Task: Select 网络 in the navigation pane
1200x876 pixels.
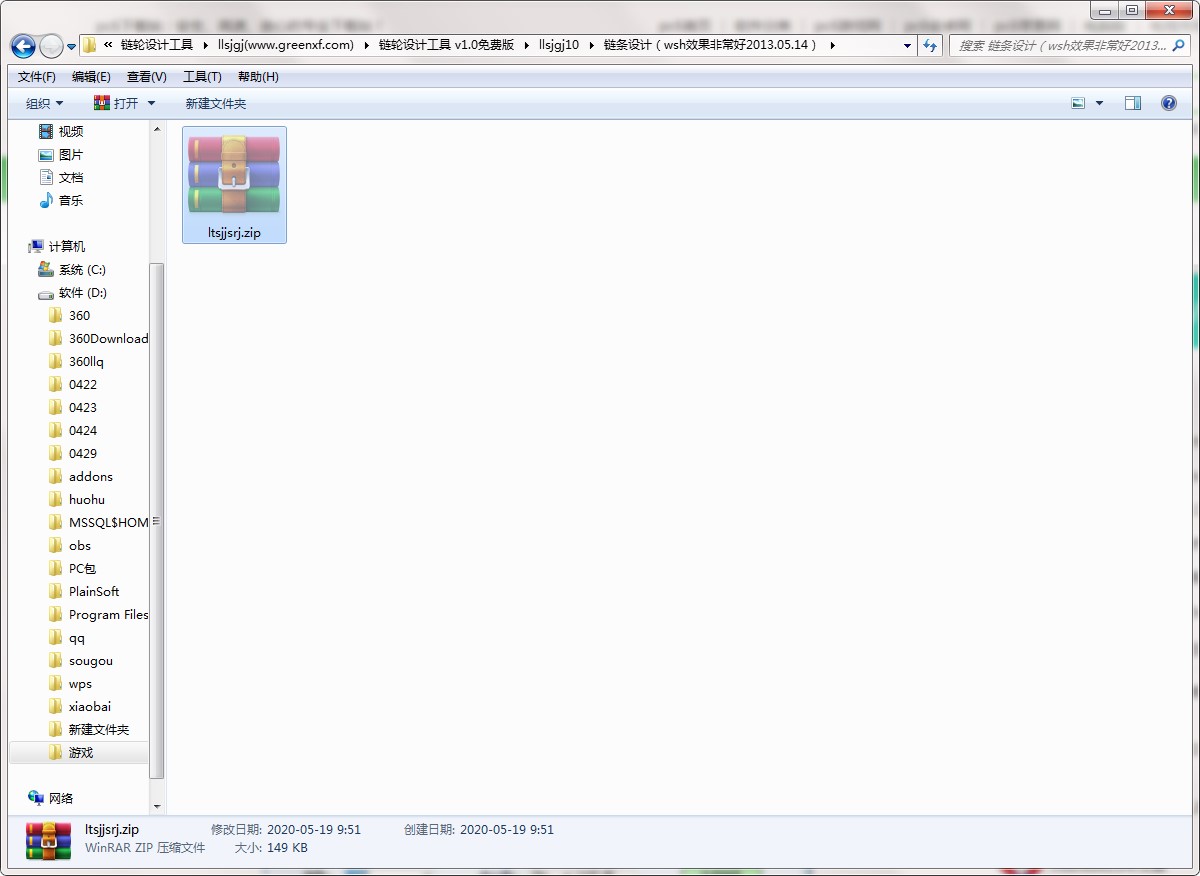Action: [51, 798]
